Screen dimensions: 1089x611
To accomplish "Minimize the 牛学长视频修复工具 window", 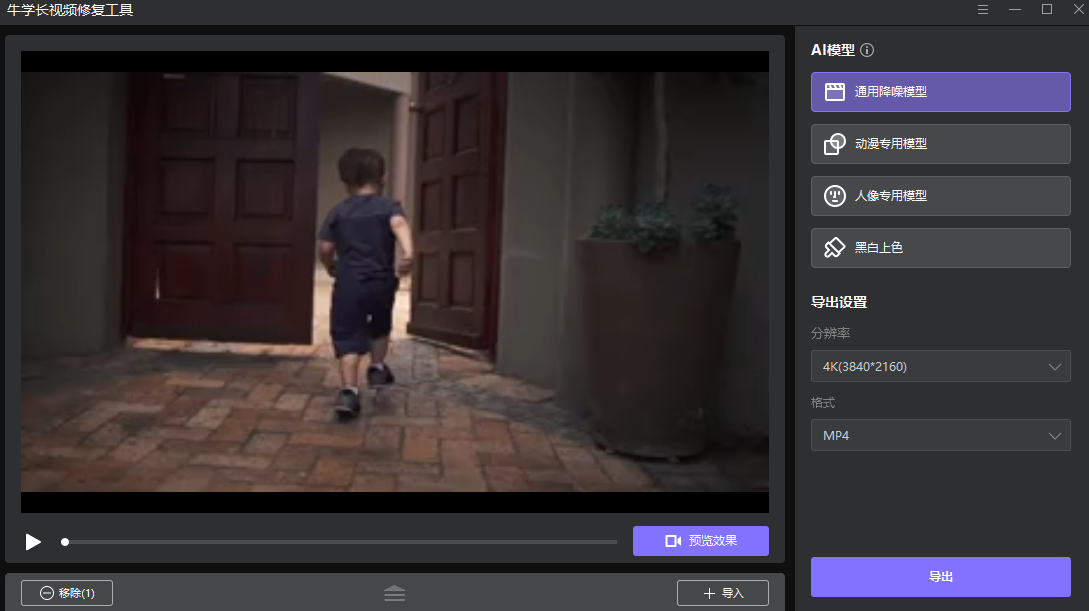I will pyautogui.click(x=1015, y=10).
